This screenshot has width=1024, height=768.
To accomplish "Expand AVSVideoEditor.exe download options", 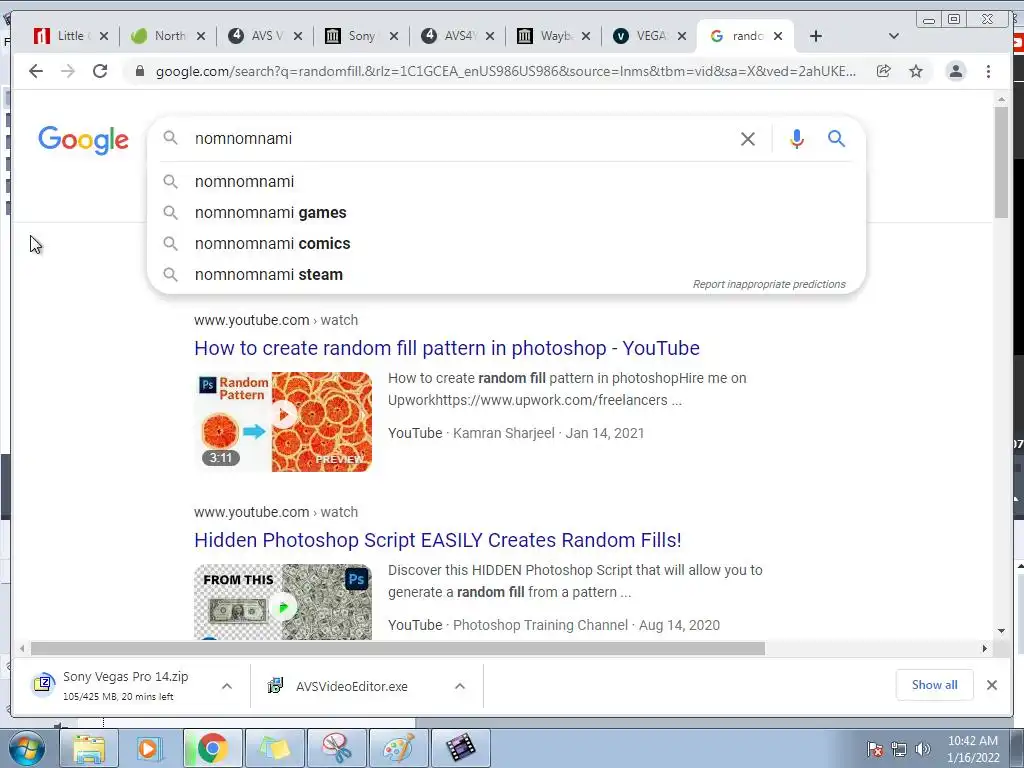I will [x=460, y=686].
